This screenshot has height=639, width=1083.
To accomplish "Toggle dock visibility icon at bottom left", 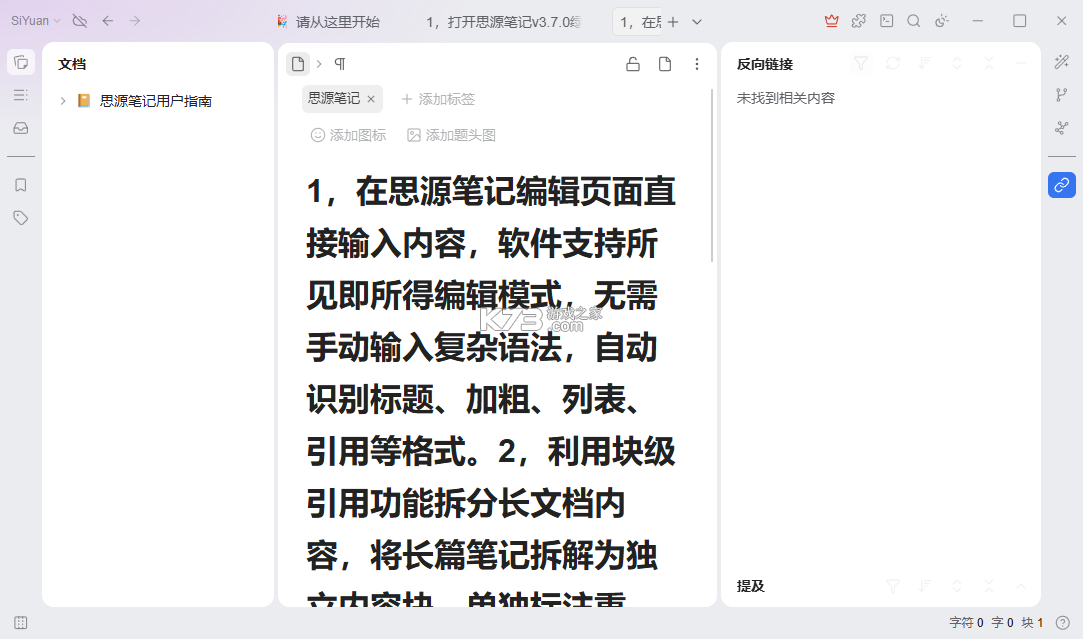I will coord(21,622).
